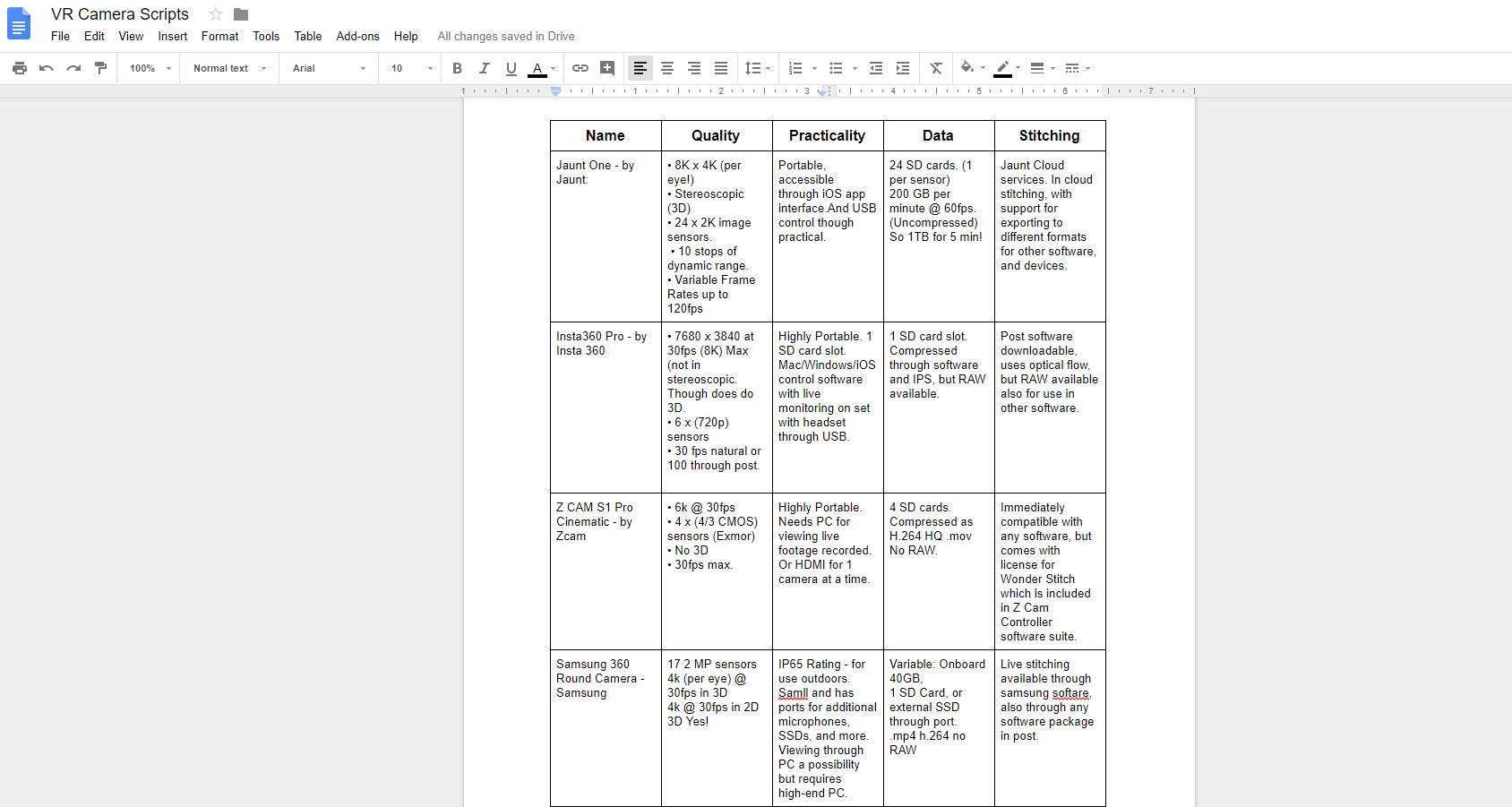
Task: Align text right
Action: pyautogui.click(x=694, y=68)
